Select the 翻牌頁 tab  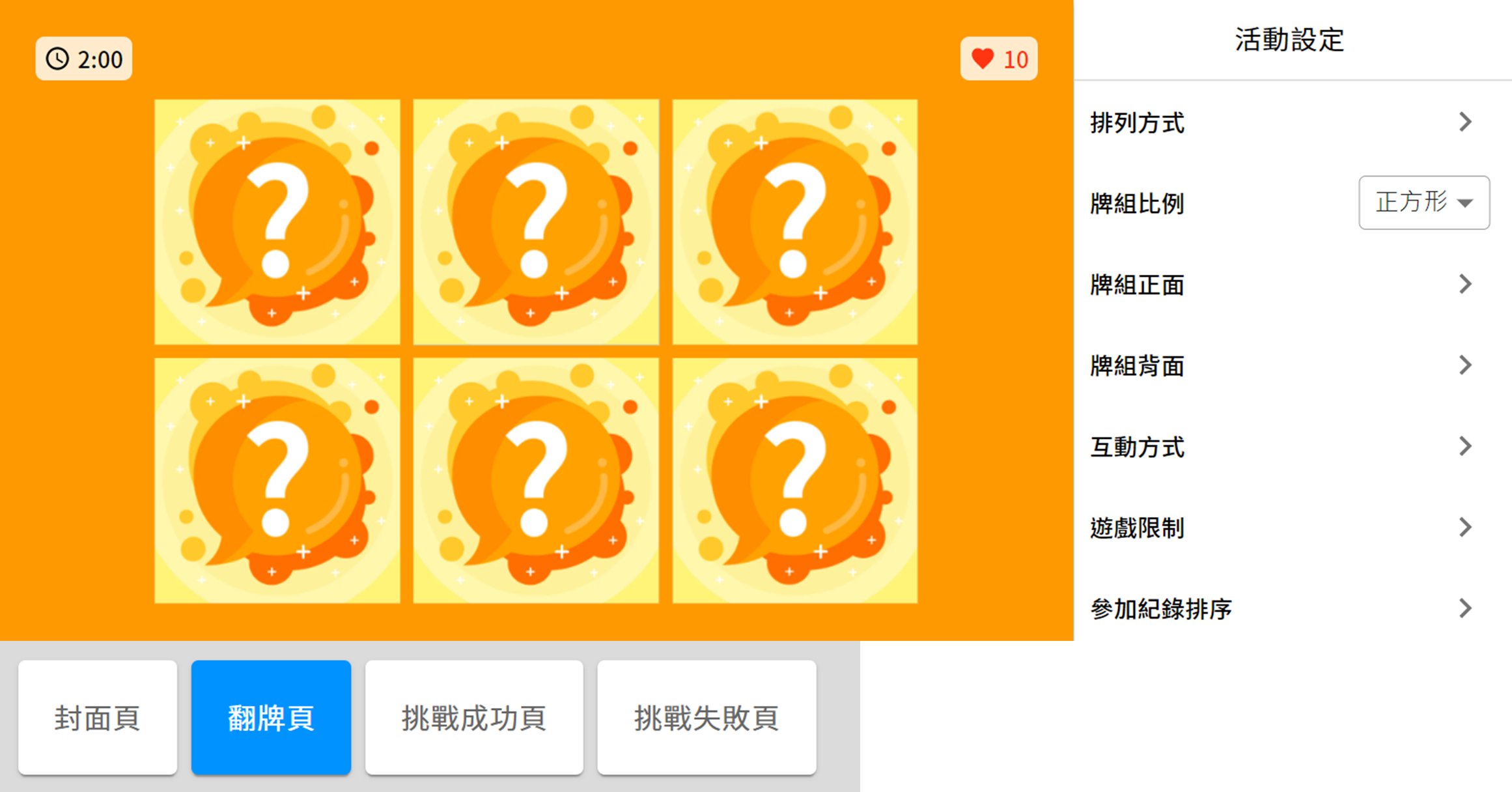[271, 718]
